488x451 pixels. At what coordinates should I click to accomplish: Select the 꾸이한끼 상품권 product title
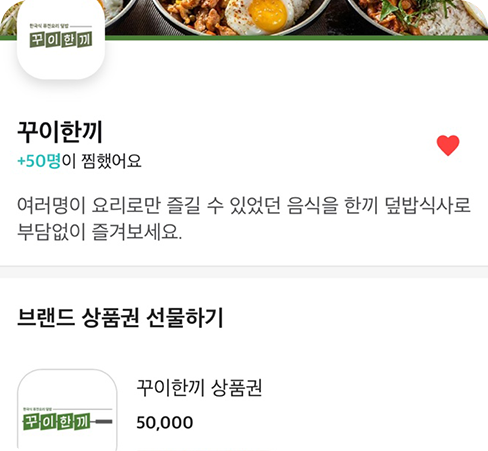tap(199, 388)
